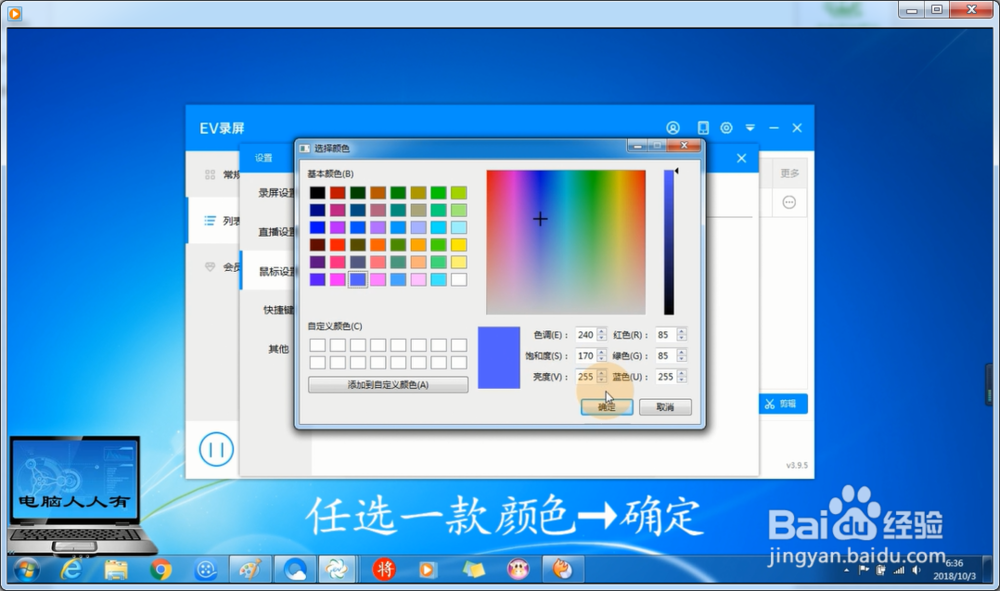Open the pink pig app on taskbar
This screenshot has width=1000, height=591.
pos(518,569)
